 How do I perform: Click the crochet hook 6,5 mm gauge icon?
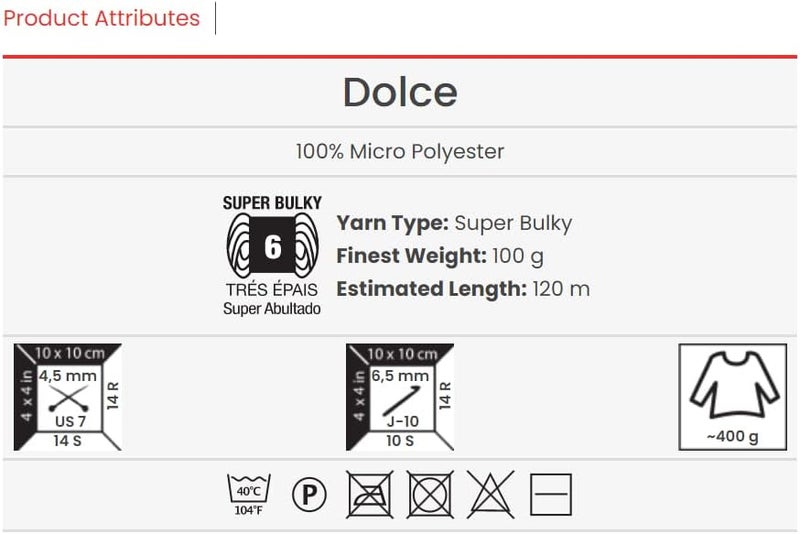tap(399, 396)
